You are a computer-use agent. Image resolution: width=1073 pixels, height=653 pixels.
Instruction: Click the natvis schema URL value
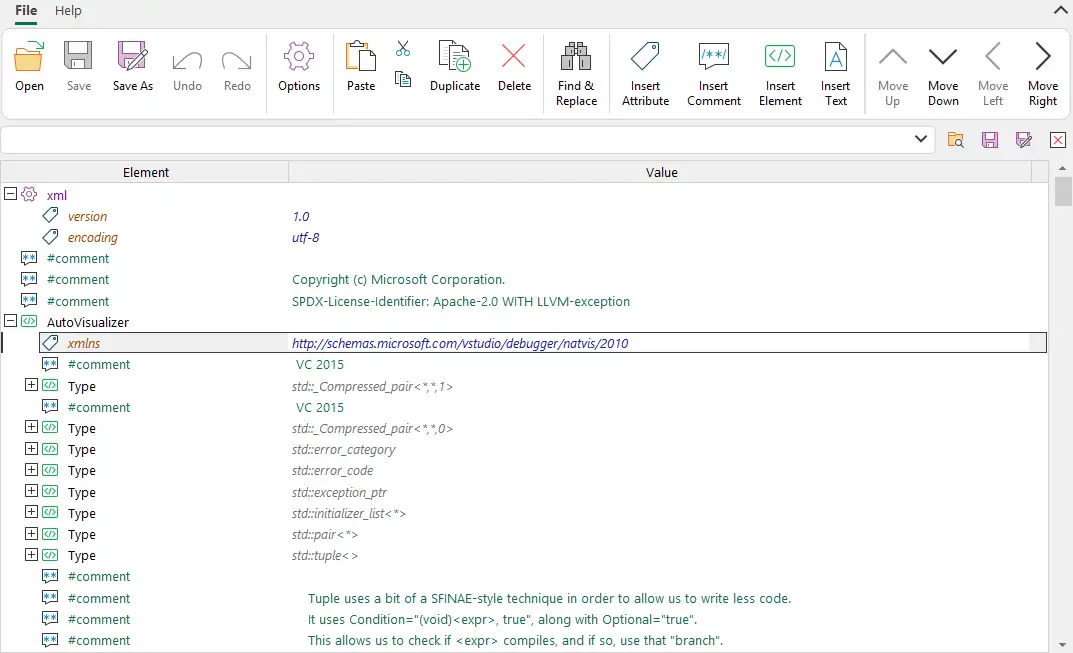pos(460,344)
